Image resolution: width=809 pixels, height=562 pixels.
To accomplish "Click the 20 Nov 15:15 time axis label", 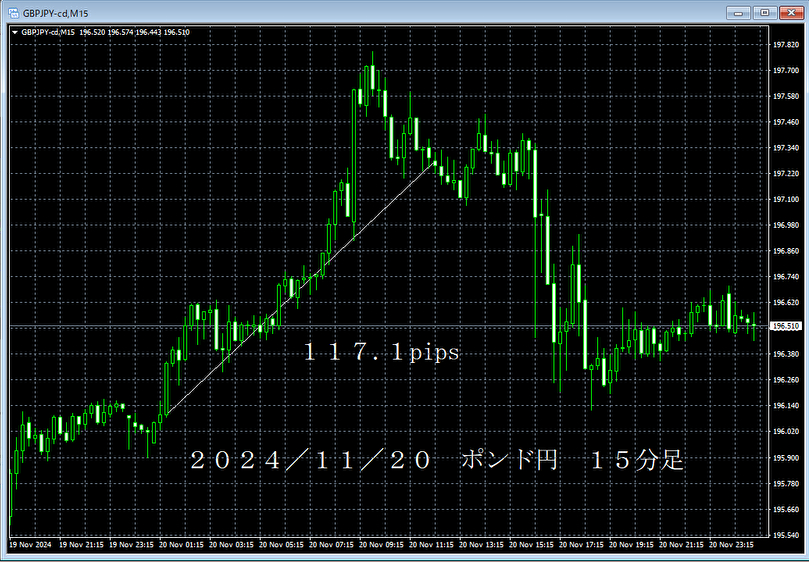I will [531, 545].
